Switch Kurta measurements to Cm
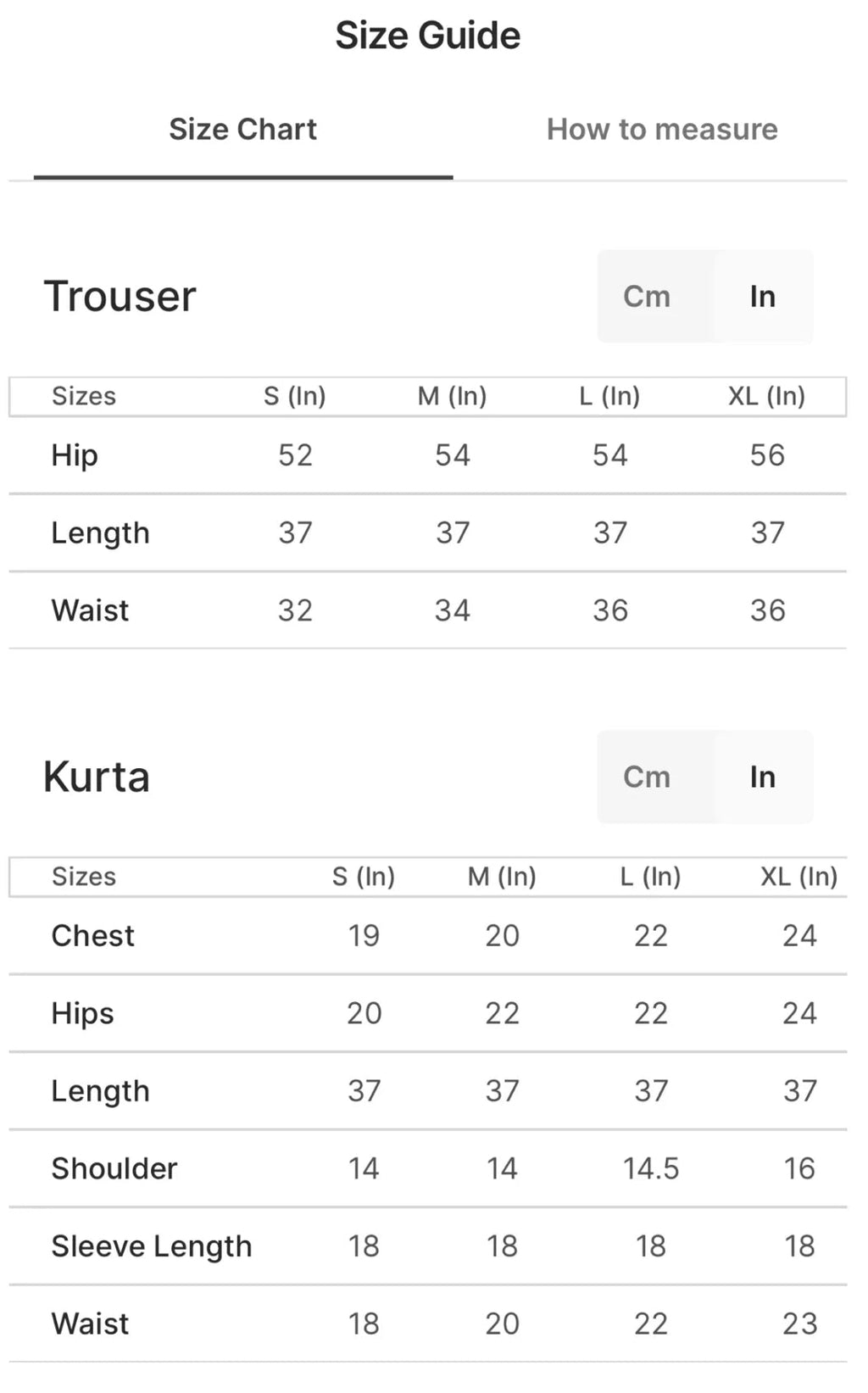Image resolution: width=868 pixels, height=1393 pixels. click(647, 777)
